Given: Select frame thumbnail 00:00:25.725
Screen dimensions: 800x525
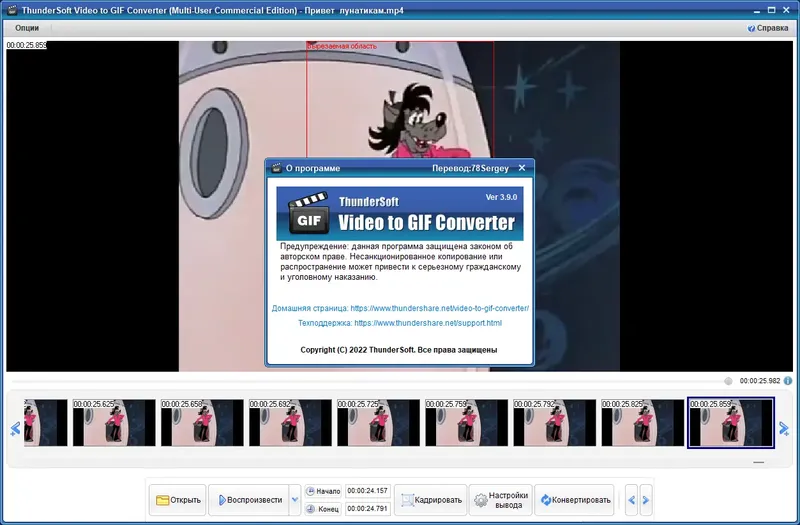Looking at the screenshot, I should [x=378, y=422].
